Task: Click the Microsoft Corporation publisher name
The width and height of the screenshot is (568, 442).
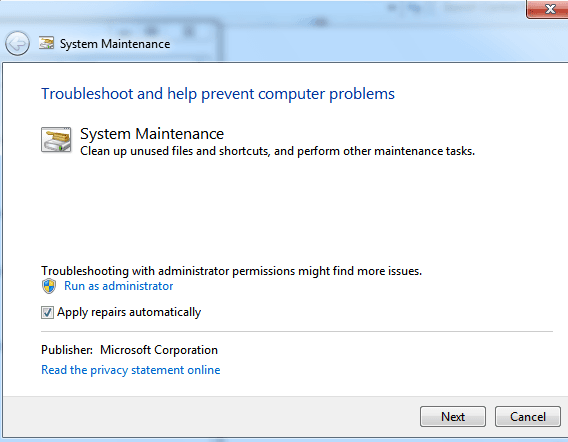Action: (159, 350)
